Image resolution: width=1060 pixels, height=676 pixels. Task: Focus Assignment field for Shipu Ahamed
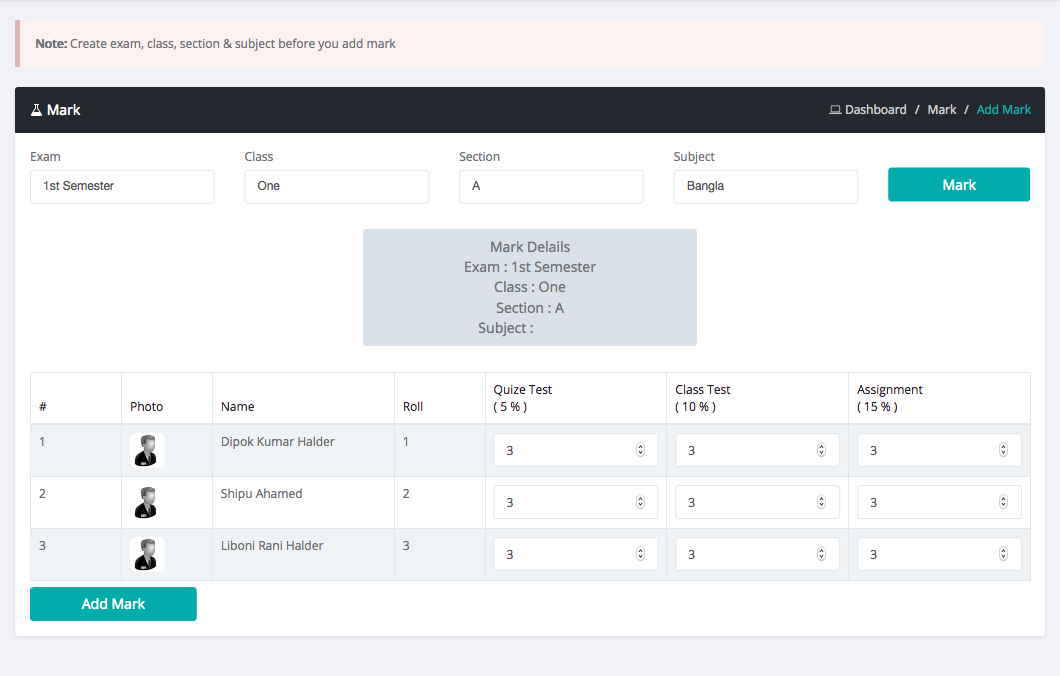(927, 502)
